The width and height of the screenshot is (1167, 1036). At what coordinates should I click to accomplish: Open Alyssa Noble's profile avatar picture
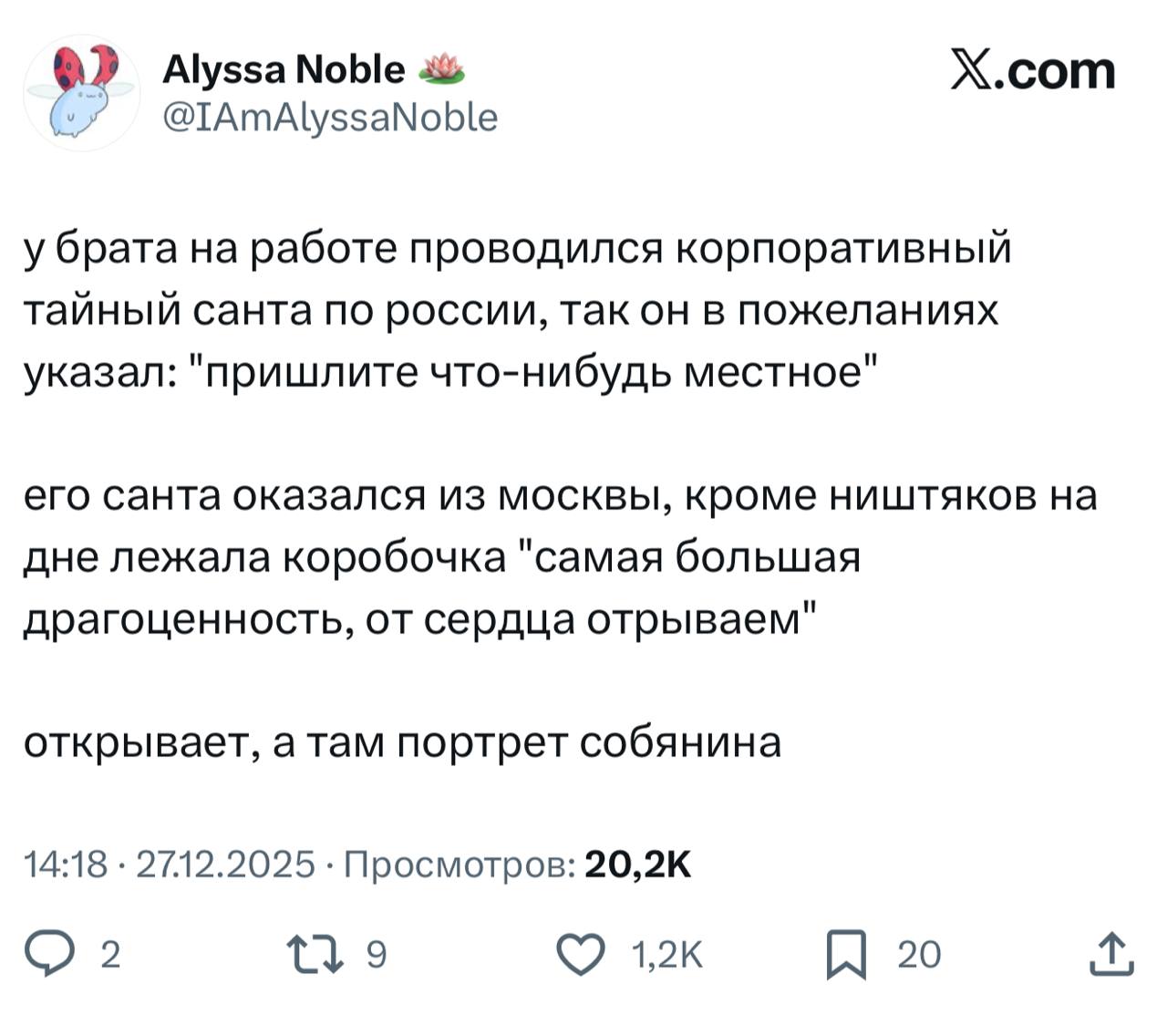(x=81, y=92)
